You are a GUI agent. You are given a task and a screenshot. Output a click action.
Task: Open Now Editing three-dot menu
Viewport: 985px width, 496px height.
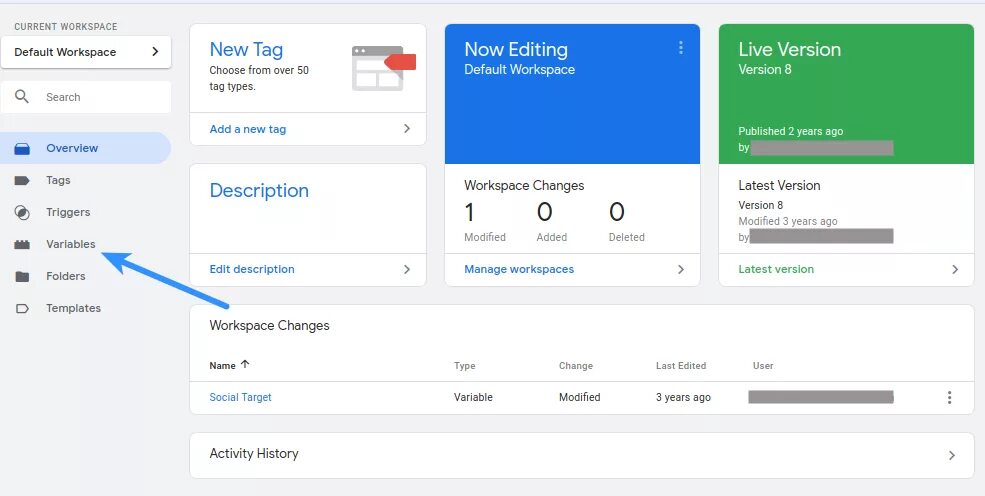pos(681,48)
